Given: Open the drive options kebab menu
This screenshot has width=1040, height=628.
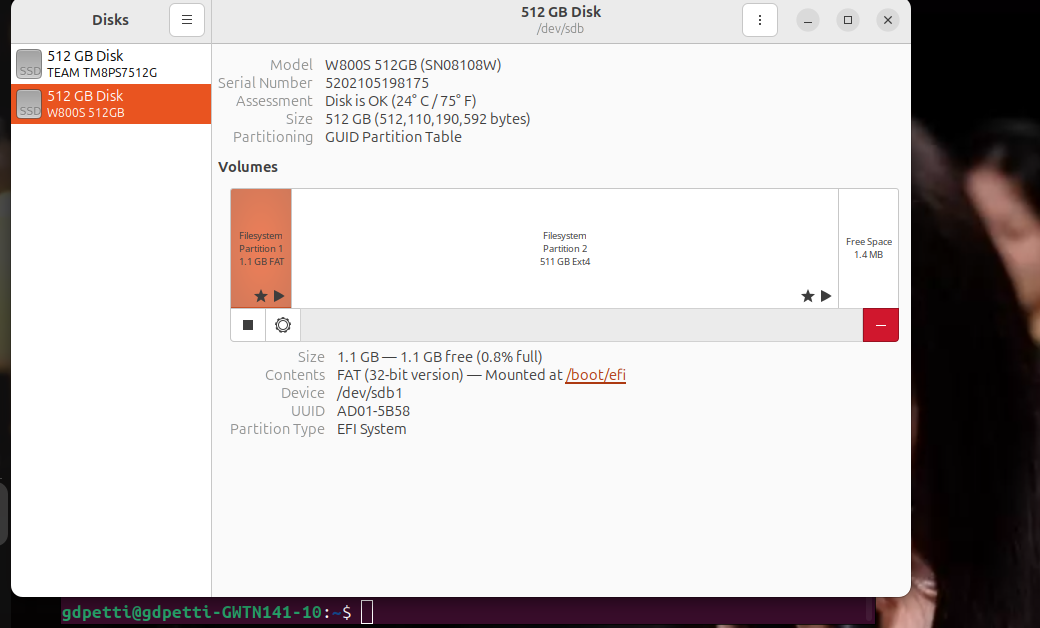Looking at the screenshot, I should [760, 20].
